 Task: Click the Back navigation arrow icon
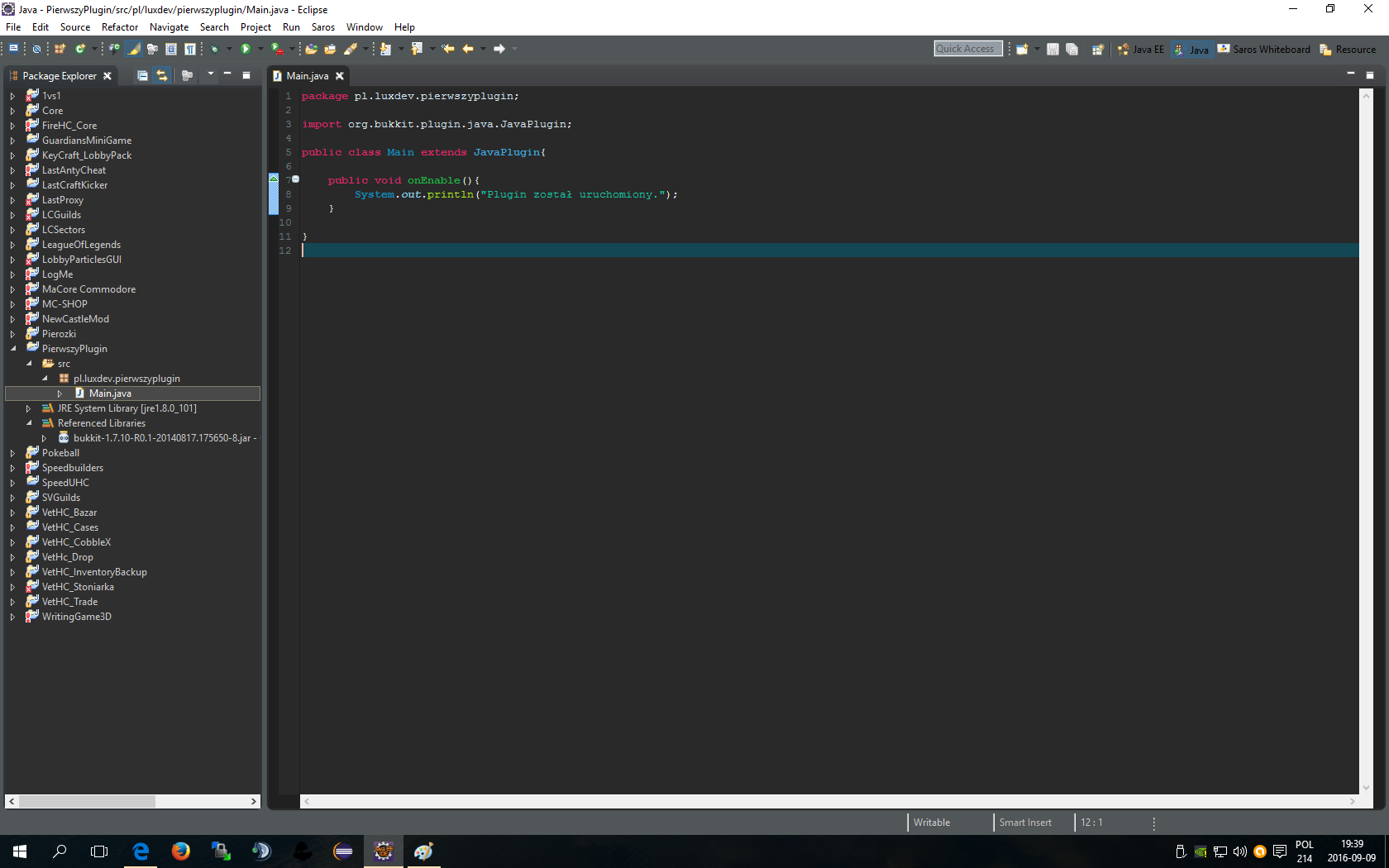(468, 50)
